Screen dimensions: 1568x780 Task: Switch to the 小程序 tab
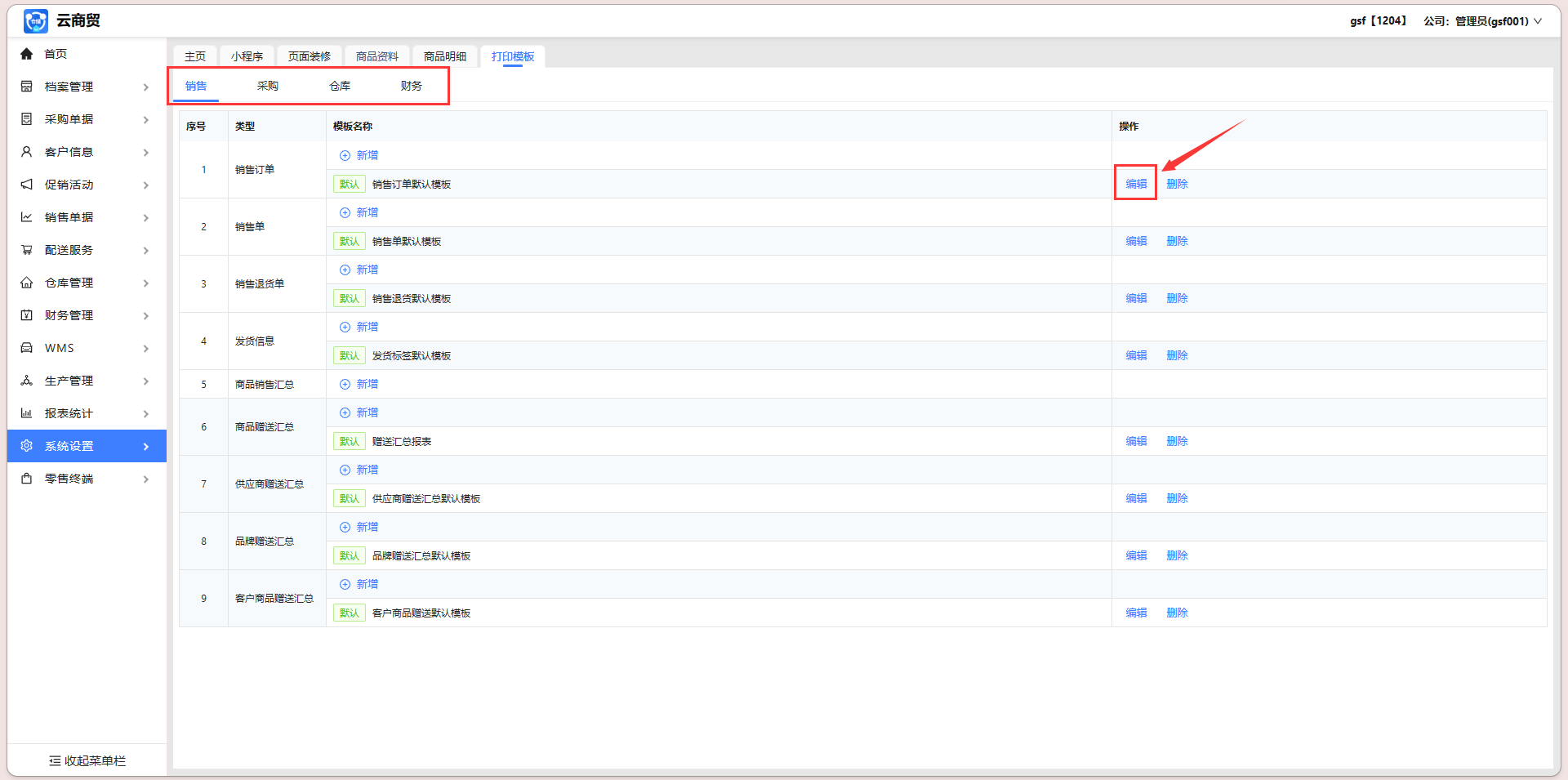point(247,56)
